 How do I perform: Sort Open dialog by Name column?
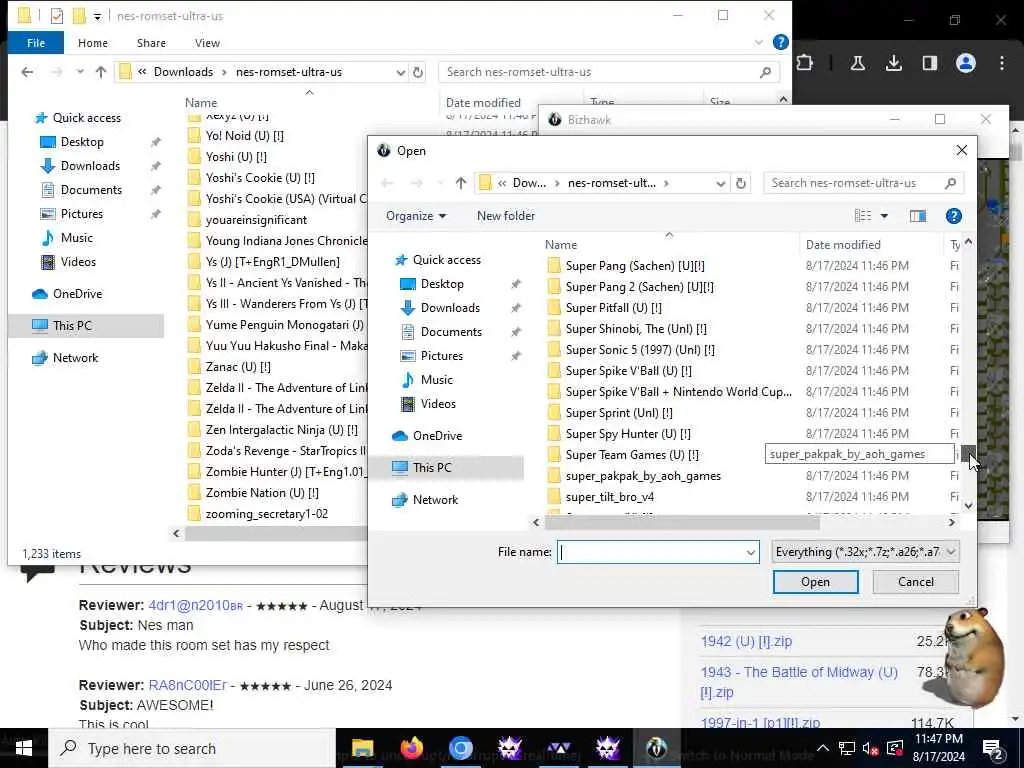(x=561, y=244)
